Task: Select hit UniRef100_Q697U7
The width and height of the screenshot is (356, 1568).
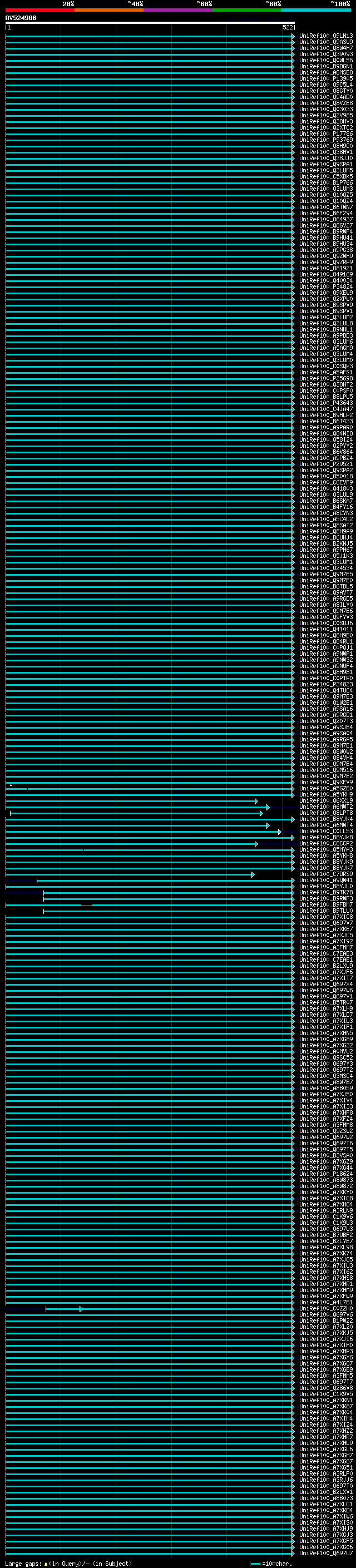Action: click(326, 1554)
